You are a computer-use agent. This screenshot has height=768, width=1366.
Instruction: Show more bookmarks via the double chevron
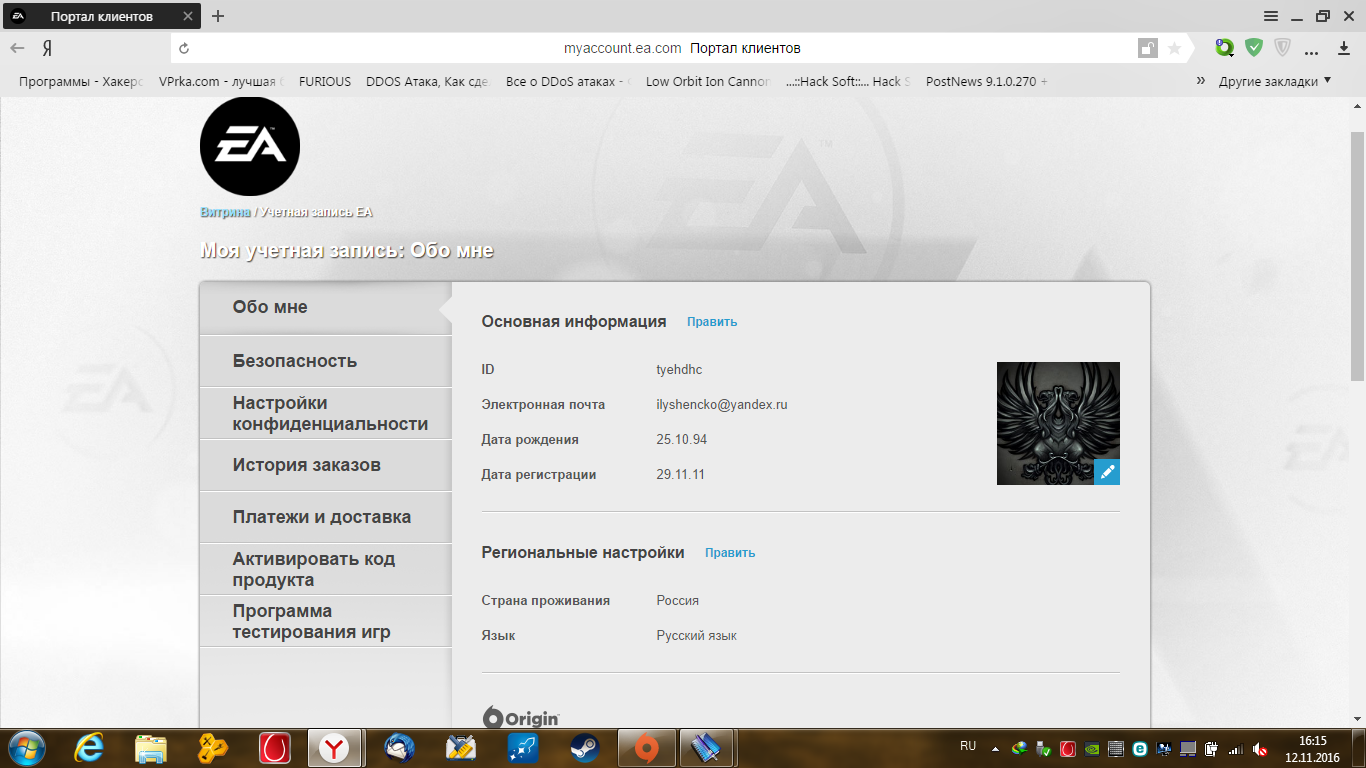pyautogui.click(x=1201, y=81)
